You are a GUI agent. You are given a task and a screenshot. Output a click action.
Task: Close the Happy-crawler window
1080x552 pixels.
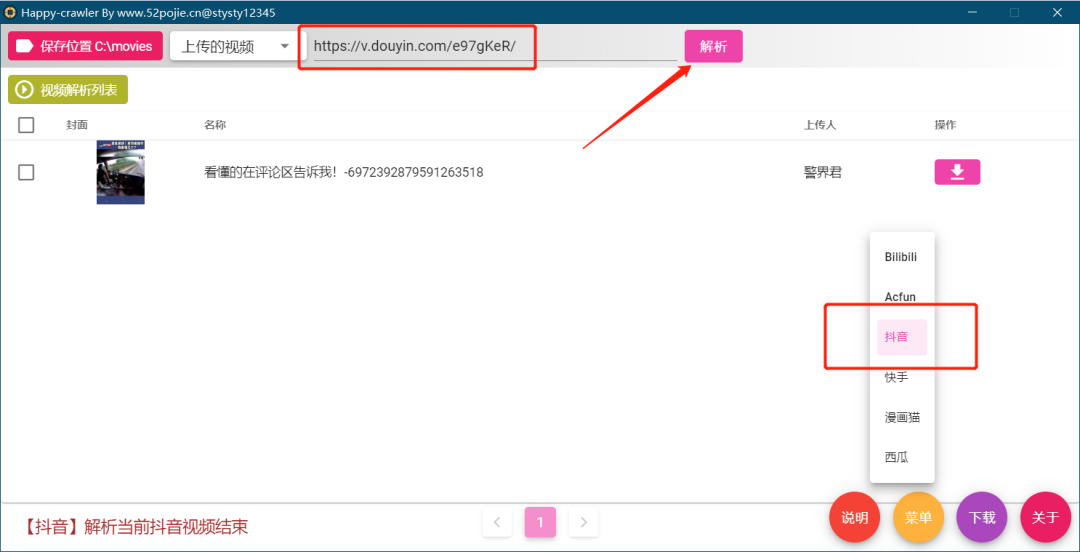[x=1057, y=12]
